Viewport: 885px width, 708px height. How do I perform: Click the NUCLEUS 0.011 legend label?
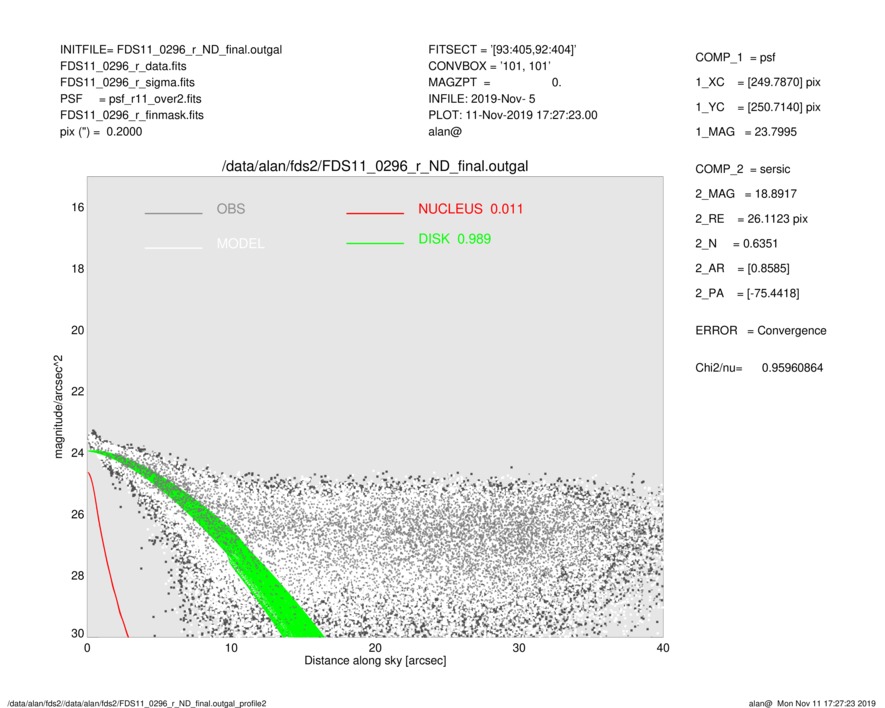[470, 209]
